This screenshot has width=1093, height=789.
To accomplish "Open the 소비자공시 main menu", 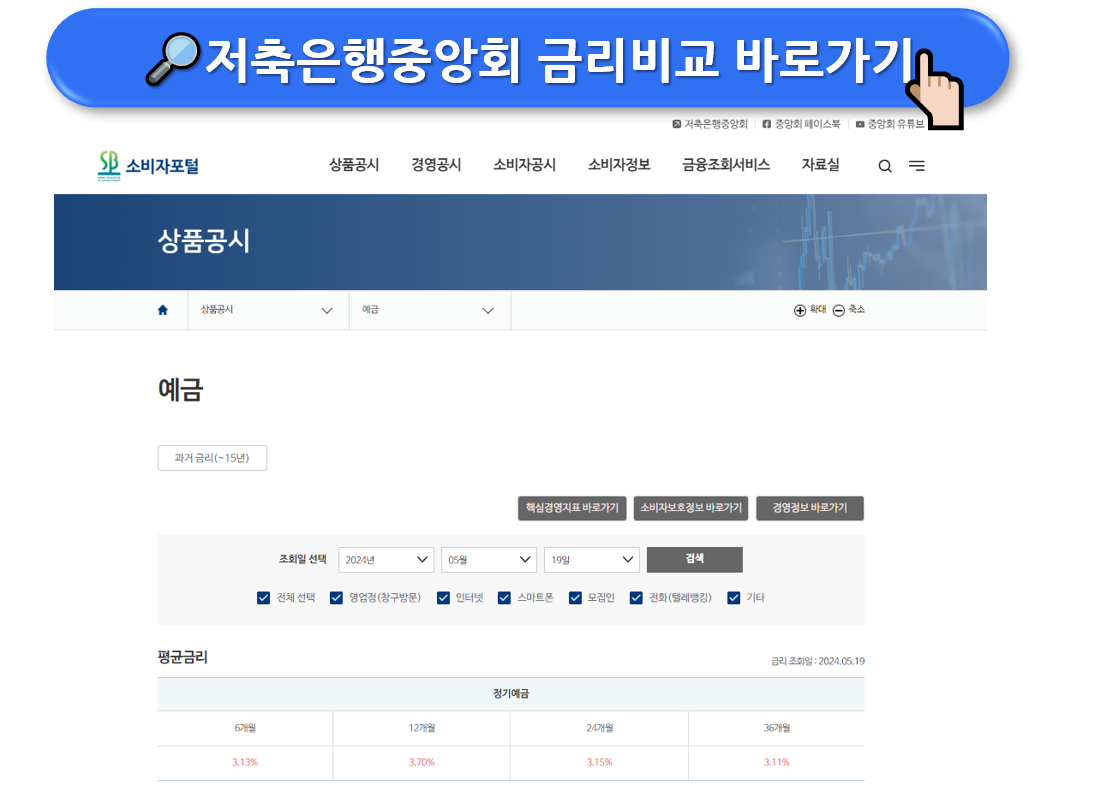I will [x=524, y=164].
